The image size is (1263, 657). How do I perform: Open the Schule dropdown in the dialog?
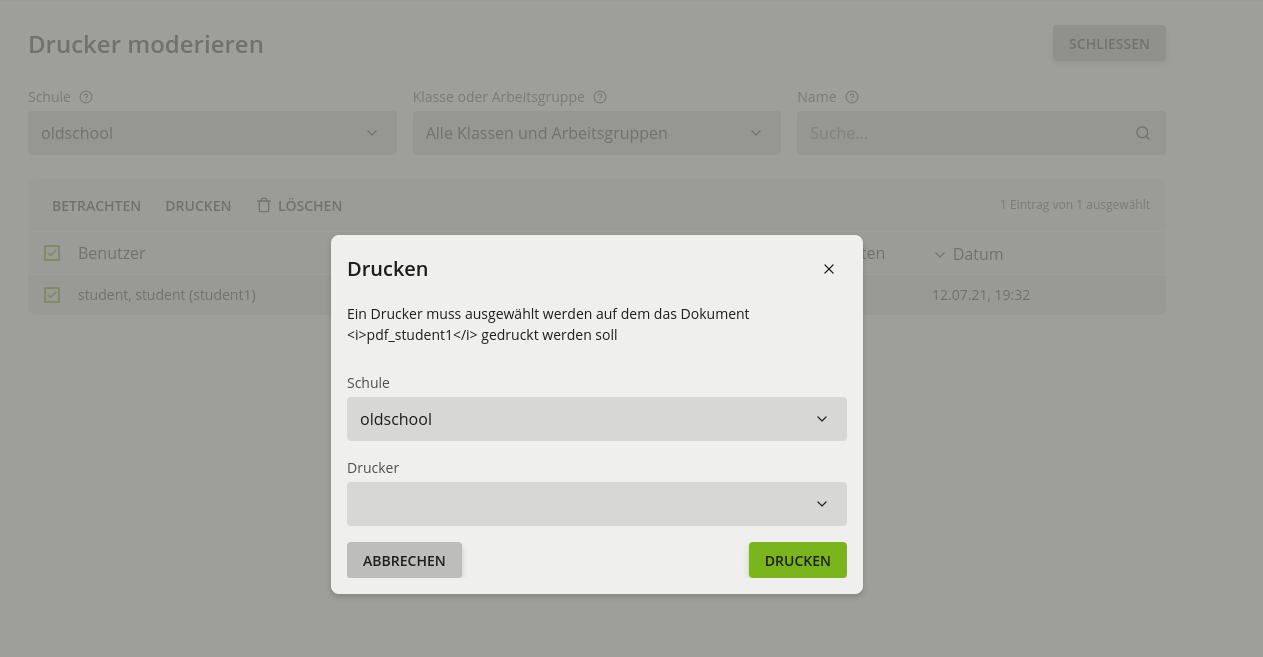(x=596, y=419)
